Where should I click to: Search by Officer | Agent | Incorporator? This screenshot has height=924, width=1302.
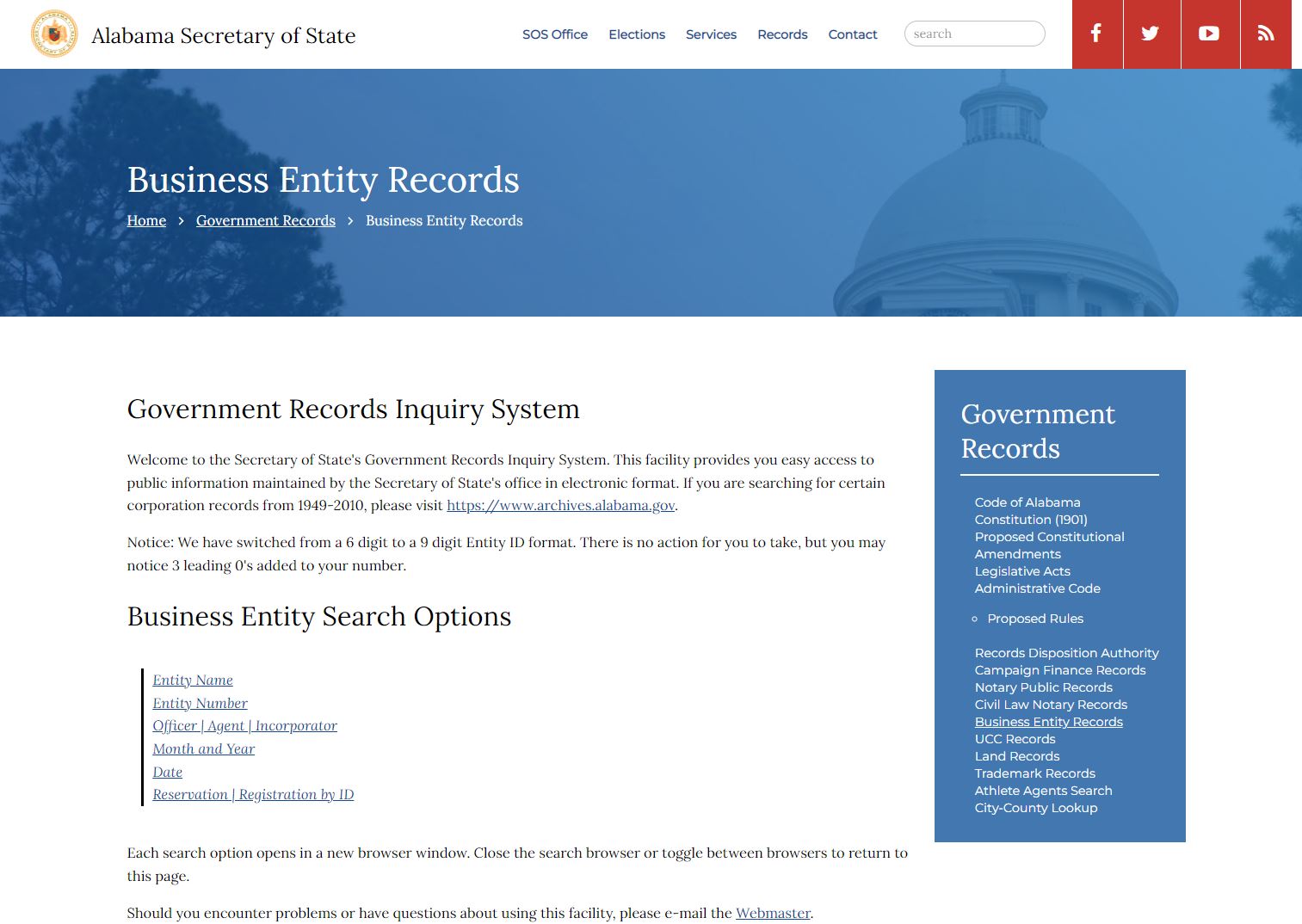pyautogui.click(x=245, y=725)
